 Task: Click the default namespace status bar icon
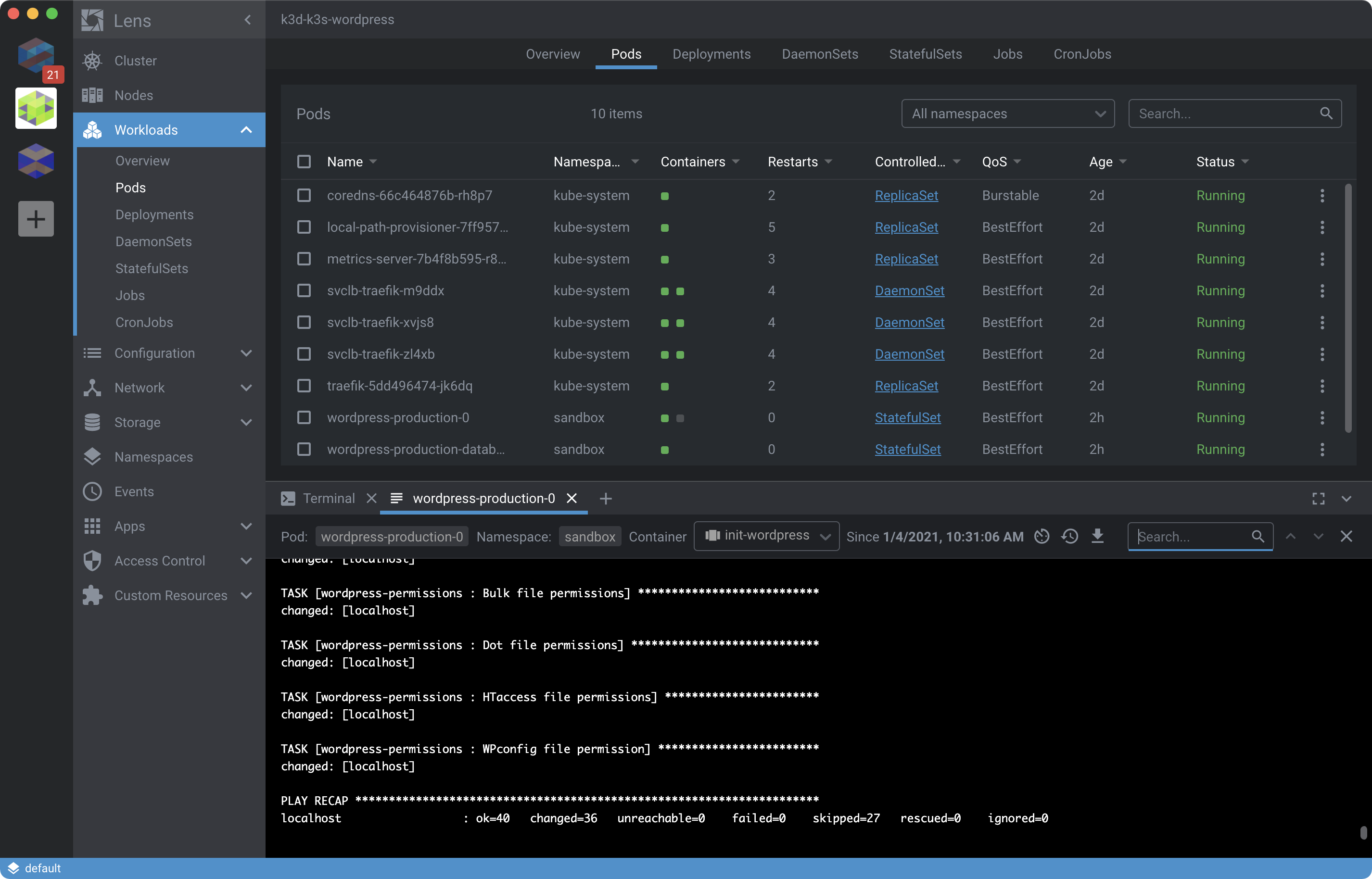click(x=13, y=867)
